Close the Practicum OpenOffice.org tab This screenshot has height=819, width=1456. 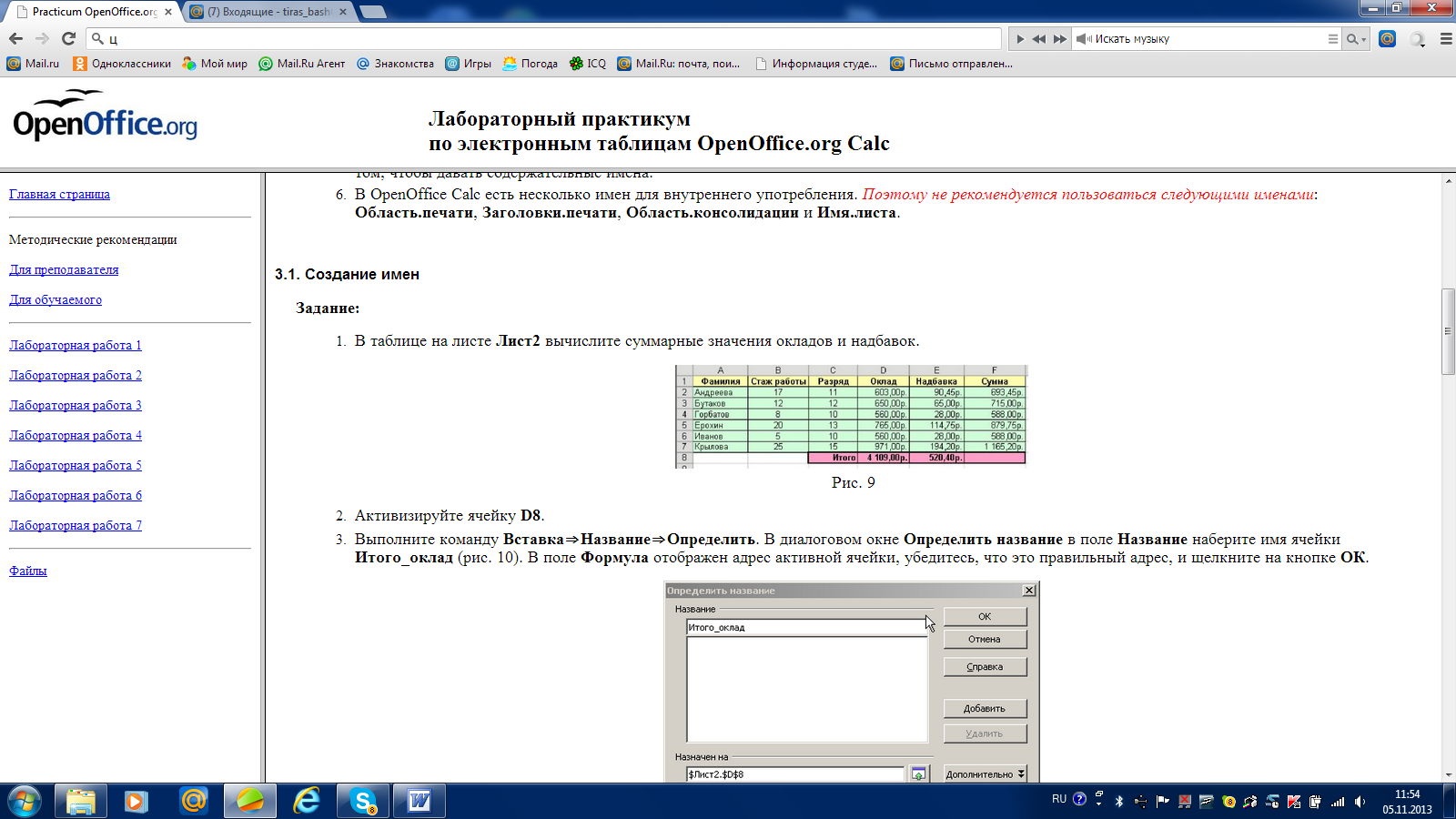point(168,12)
